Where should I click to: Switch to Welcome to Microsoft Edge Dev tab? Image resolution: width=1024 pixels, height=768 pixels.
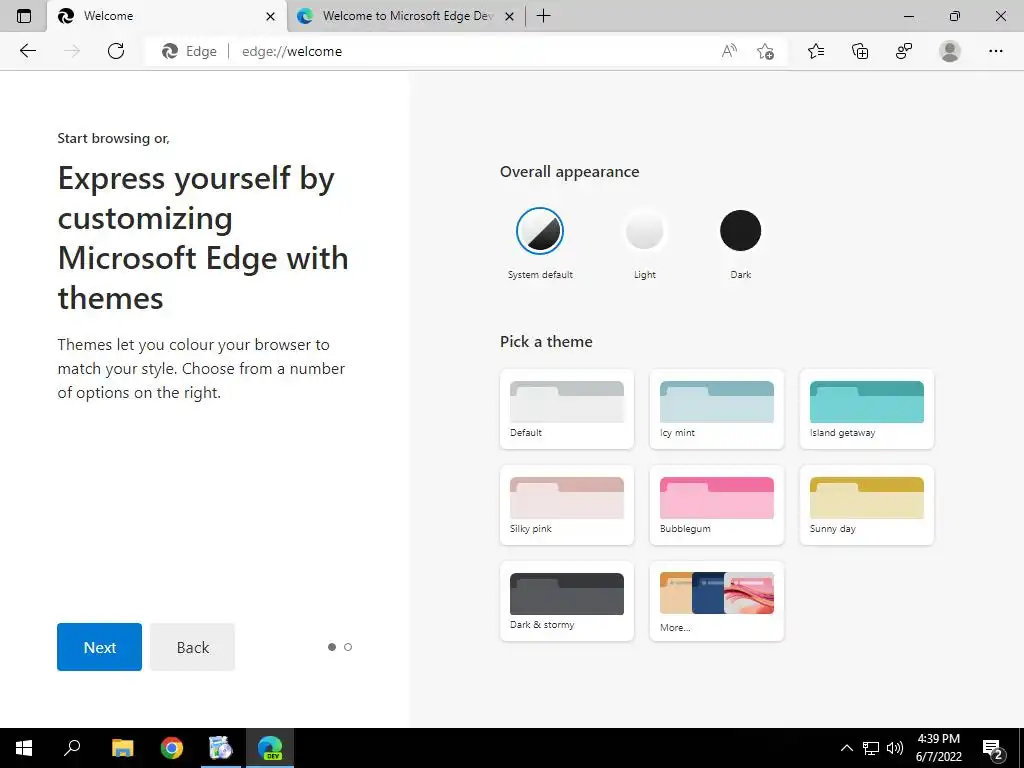406,16
